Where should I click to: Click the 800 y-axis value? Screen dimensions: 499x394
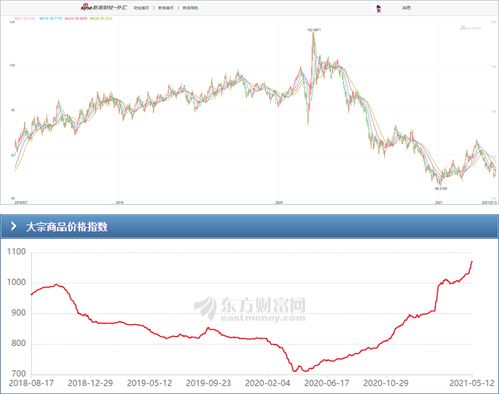[x=19, y=343]
